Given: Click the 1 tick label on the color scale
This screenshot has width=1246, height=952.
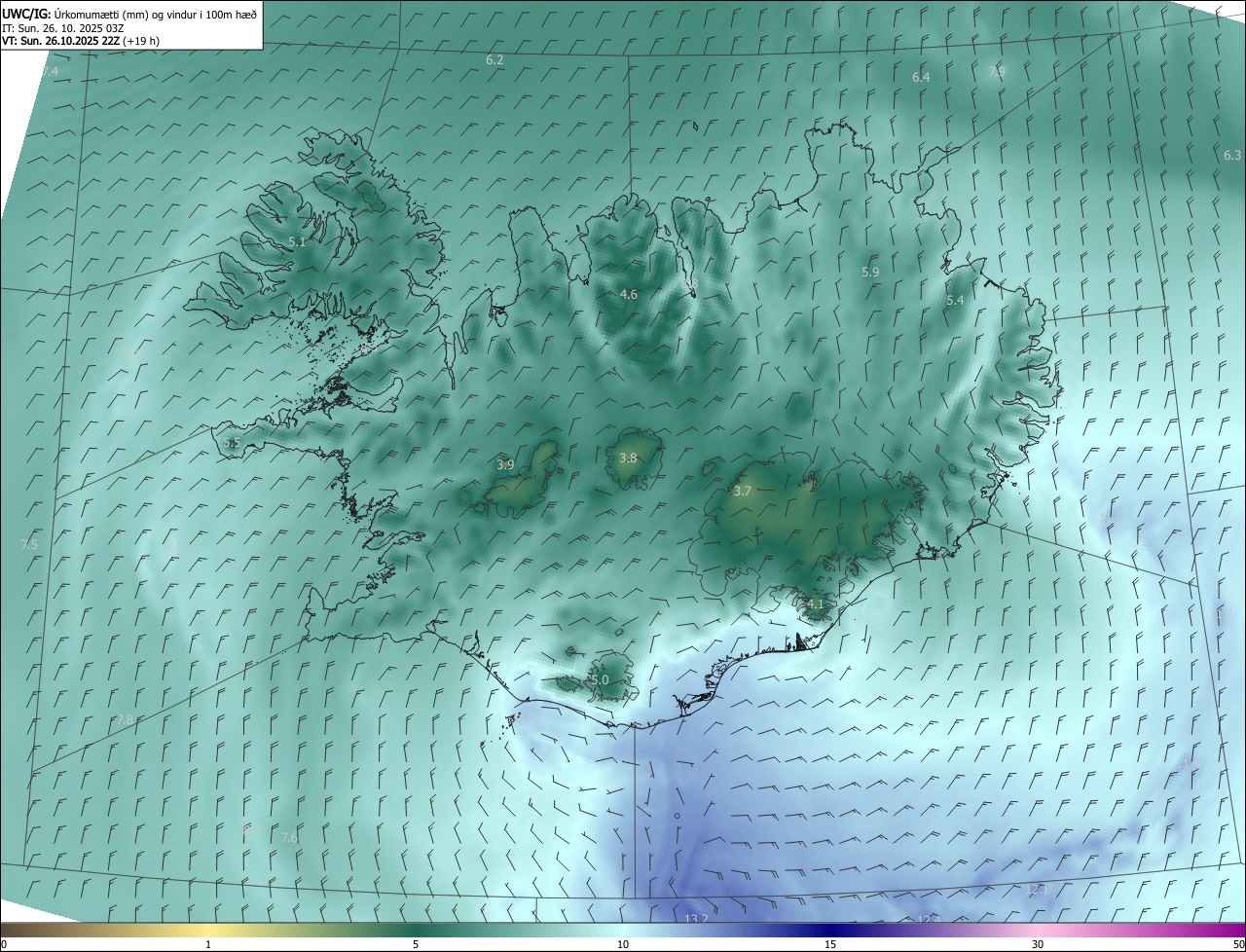Looking at the screenshot, I should click(208, 944).
